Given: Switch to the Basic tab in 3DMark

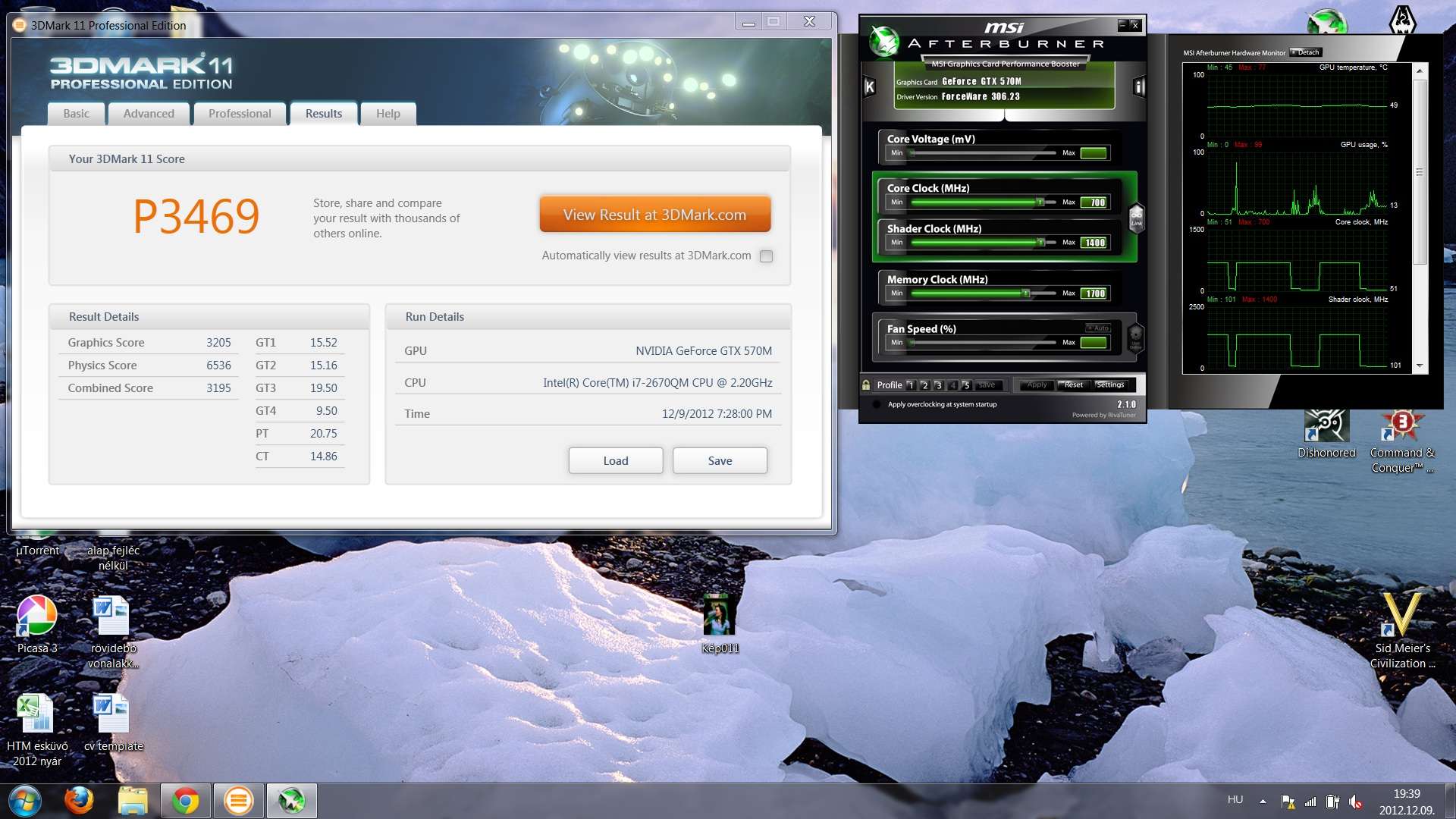Looking at the screenshot, I should (76, 114).
